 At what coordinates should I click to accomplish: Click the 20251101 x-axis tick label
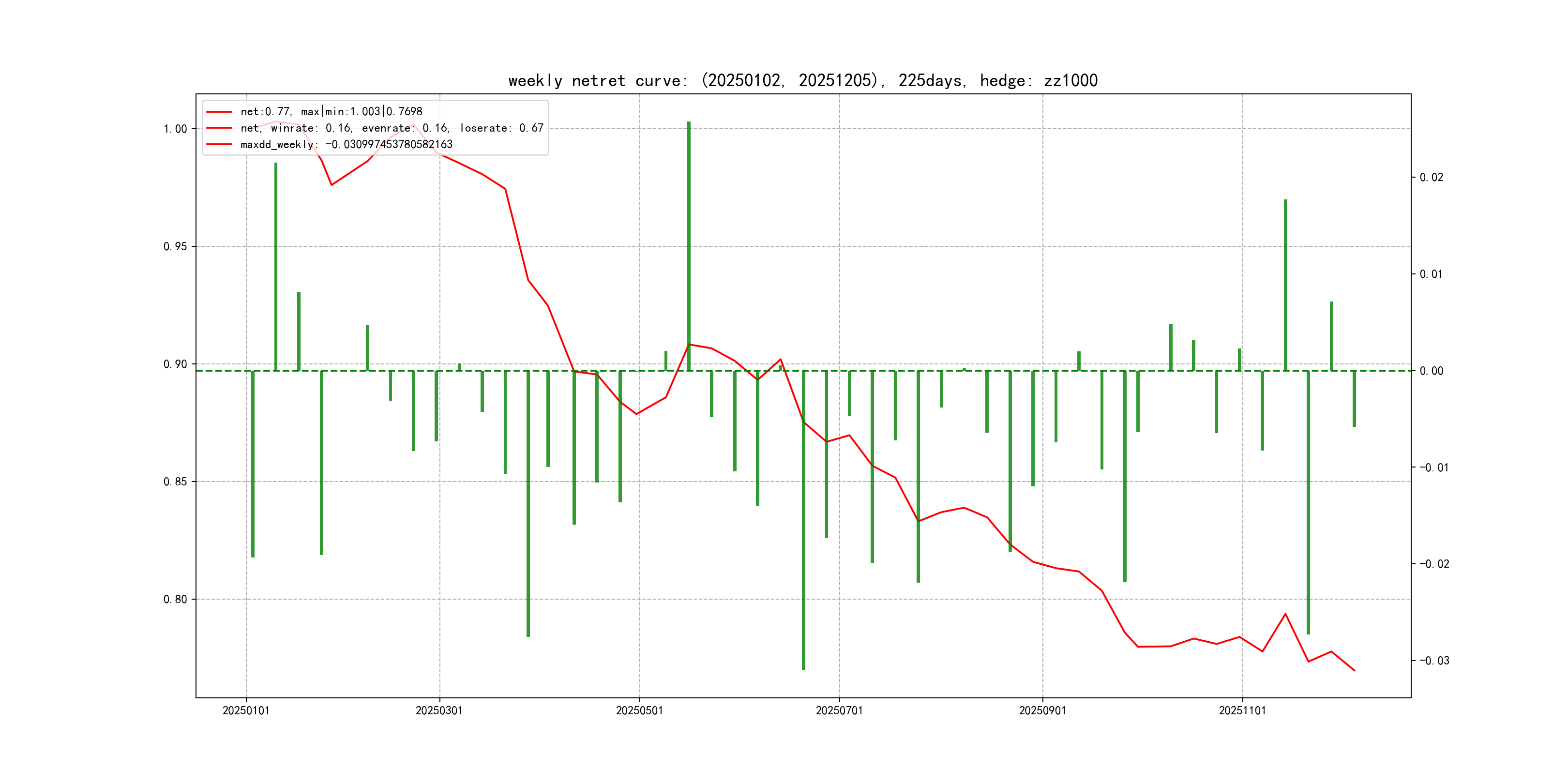click(x=1242, y=710)
